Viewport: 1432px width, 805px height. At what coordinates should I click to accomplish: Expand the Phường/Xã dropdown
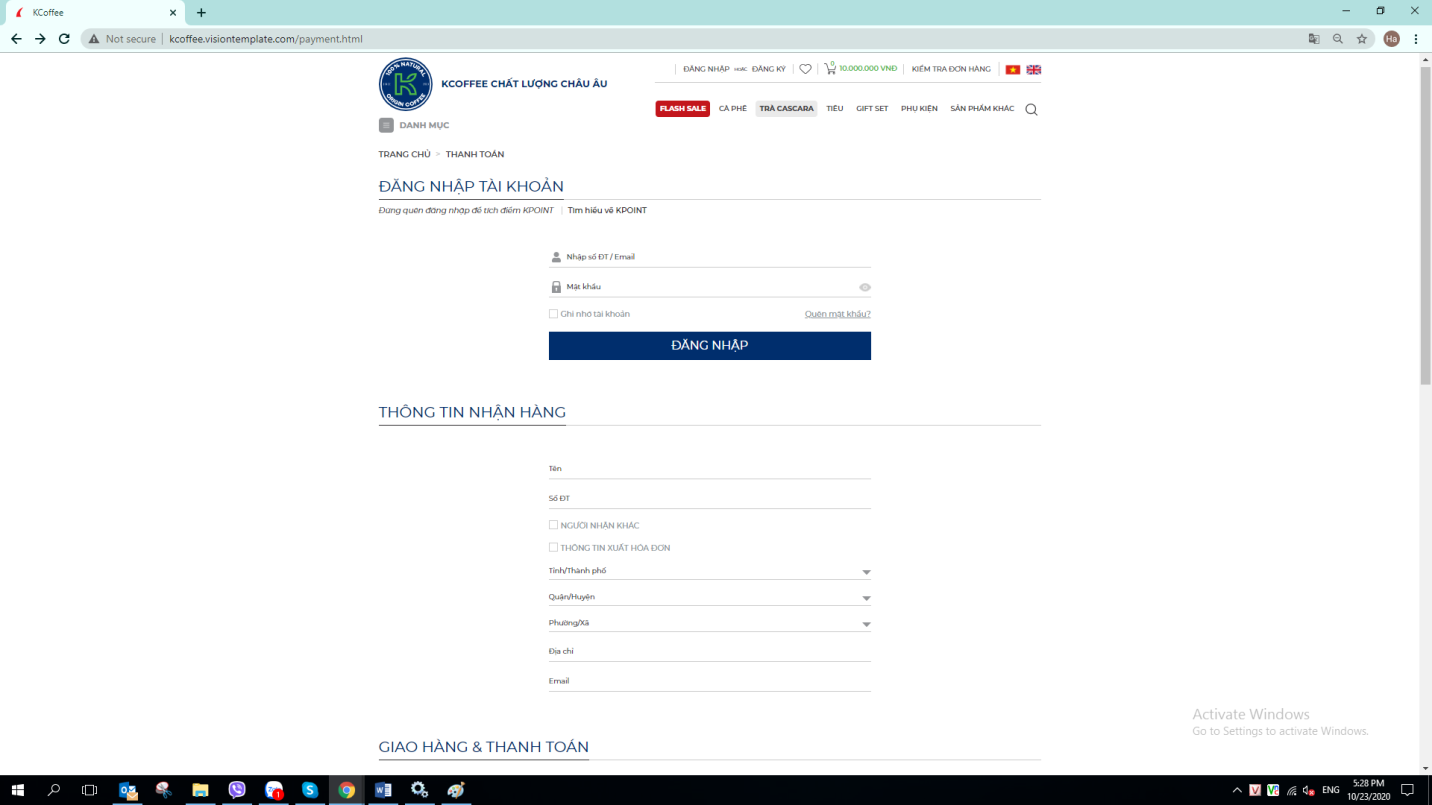(x=866, y=625)
